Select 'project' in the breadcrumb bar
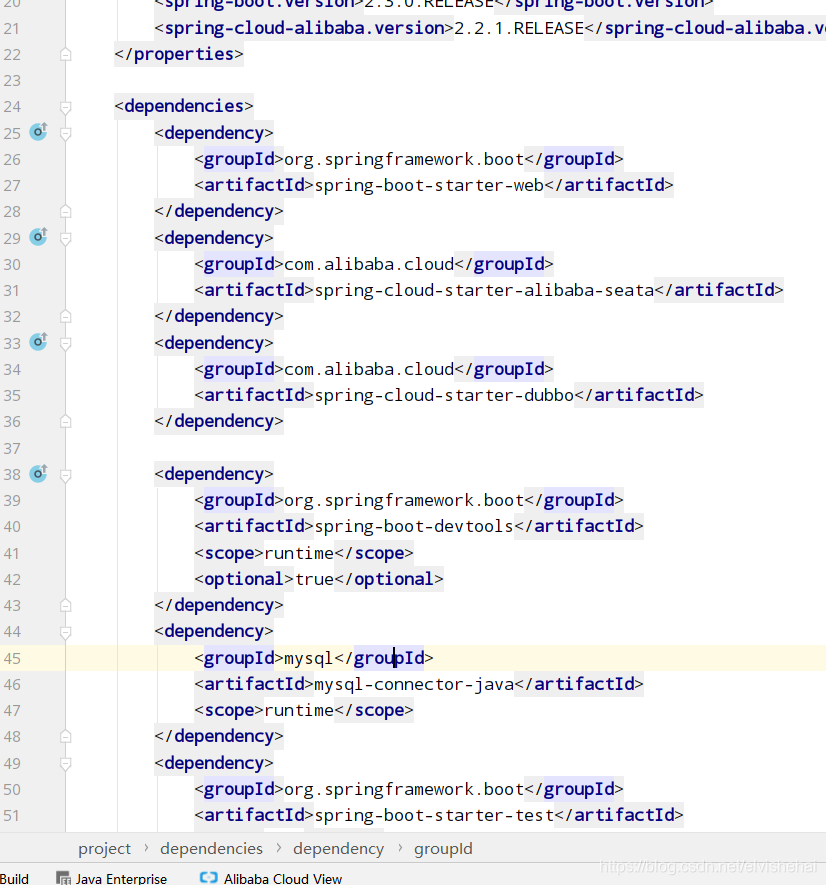The height and width of the screenshot is (885, 826). tap(104, 849)
